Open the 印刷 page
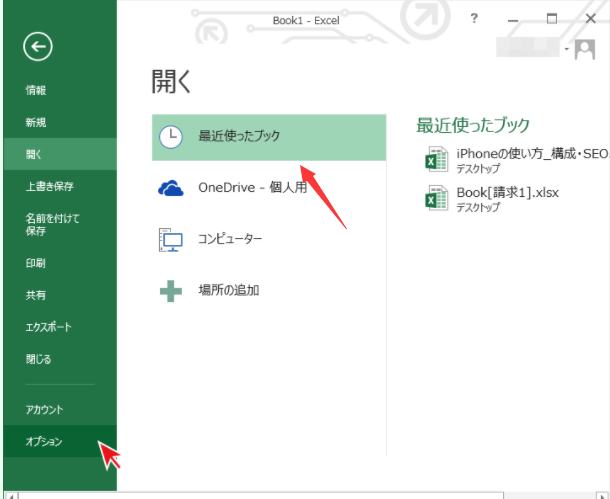The image size is (610, 499). coord(60,263)
